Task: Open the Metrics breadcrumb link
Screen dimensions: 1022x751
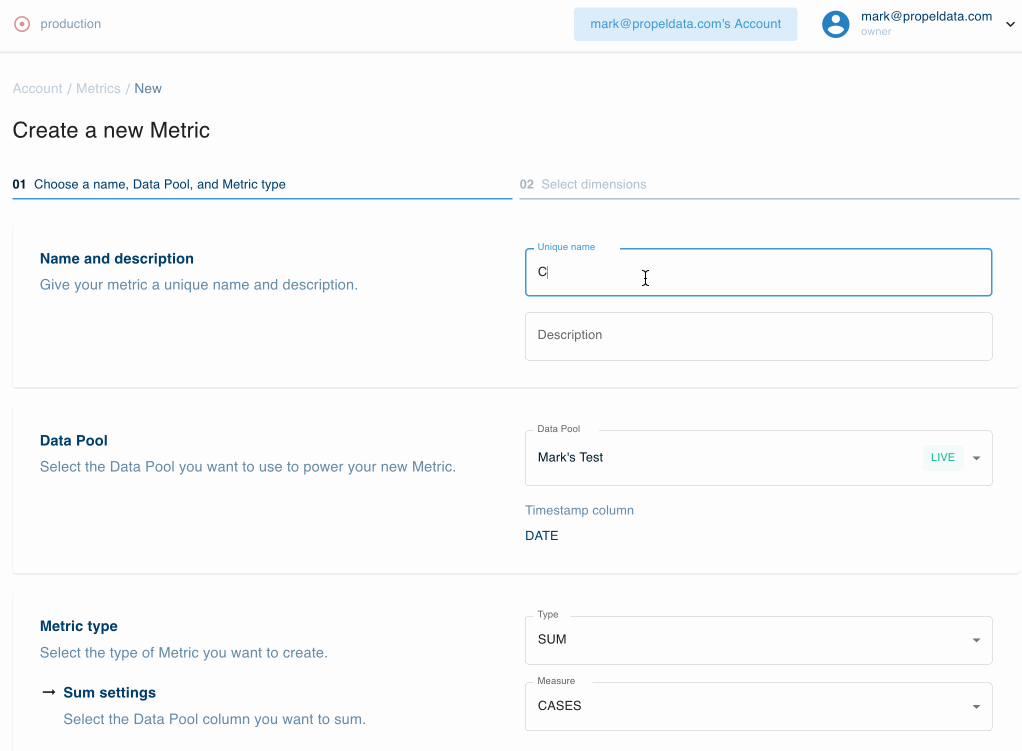Action: pyautogui.click(x=98, y=88)
